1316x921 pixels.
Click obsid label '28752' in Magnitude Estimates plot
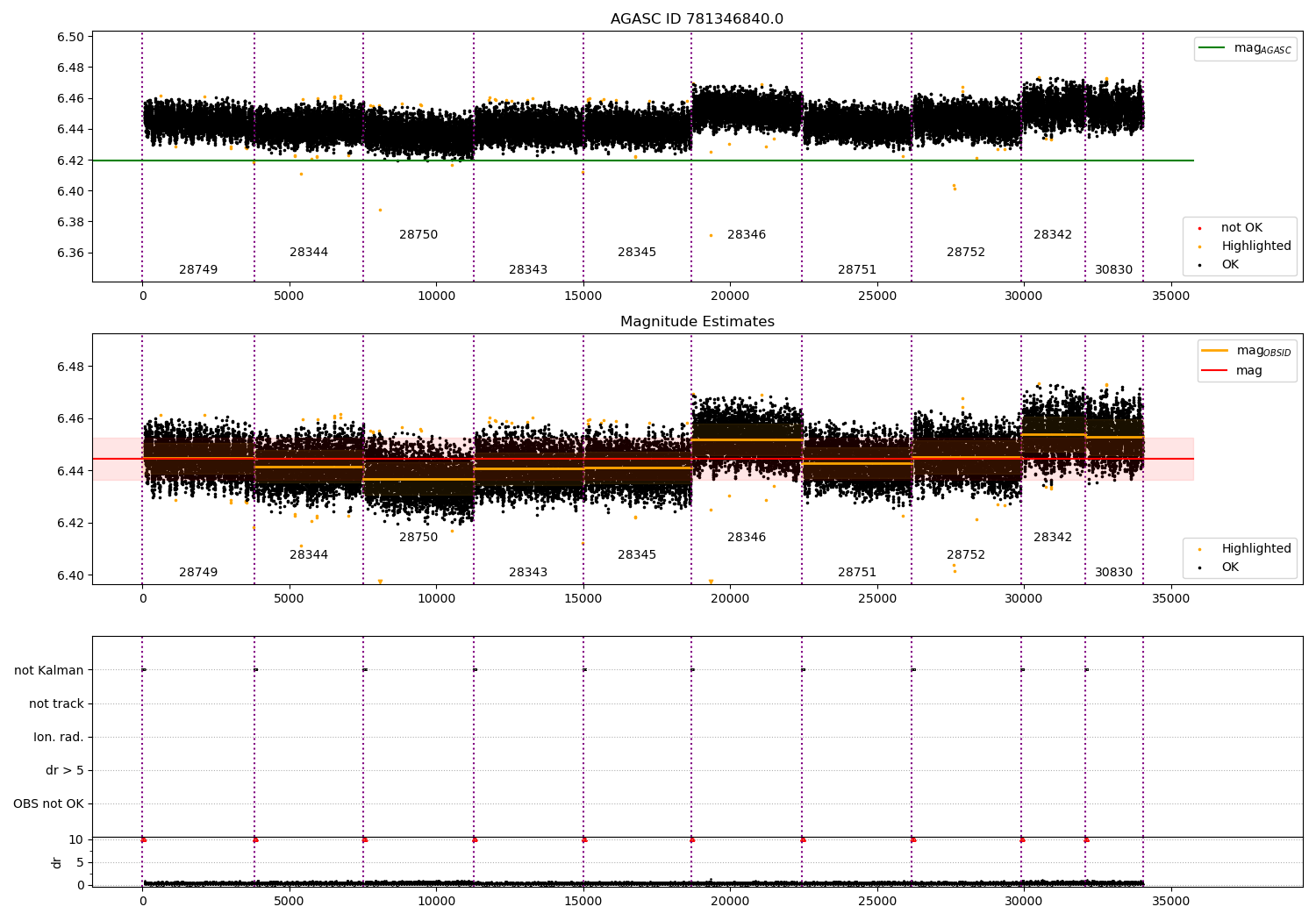point(966,554)
